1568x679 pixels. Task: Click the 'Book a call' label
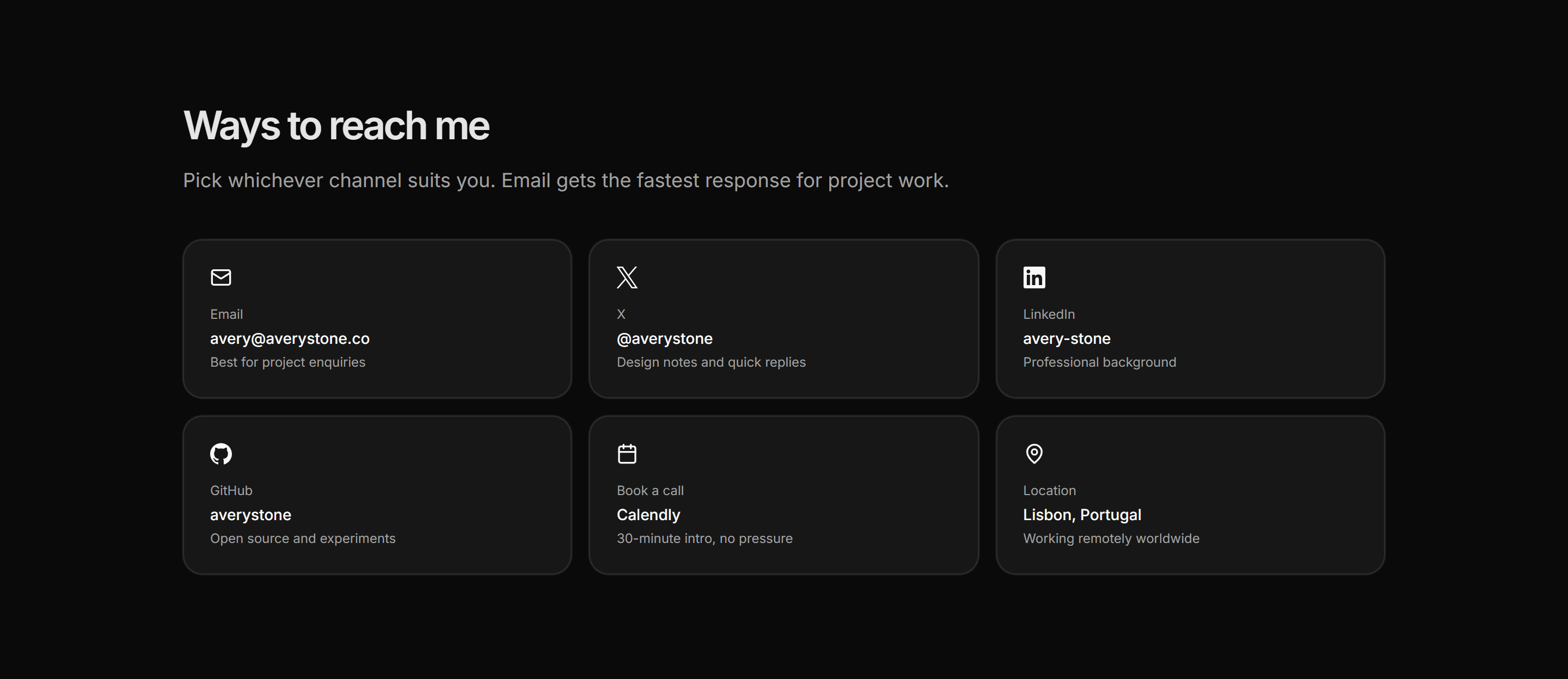click(650, 490)
